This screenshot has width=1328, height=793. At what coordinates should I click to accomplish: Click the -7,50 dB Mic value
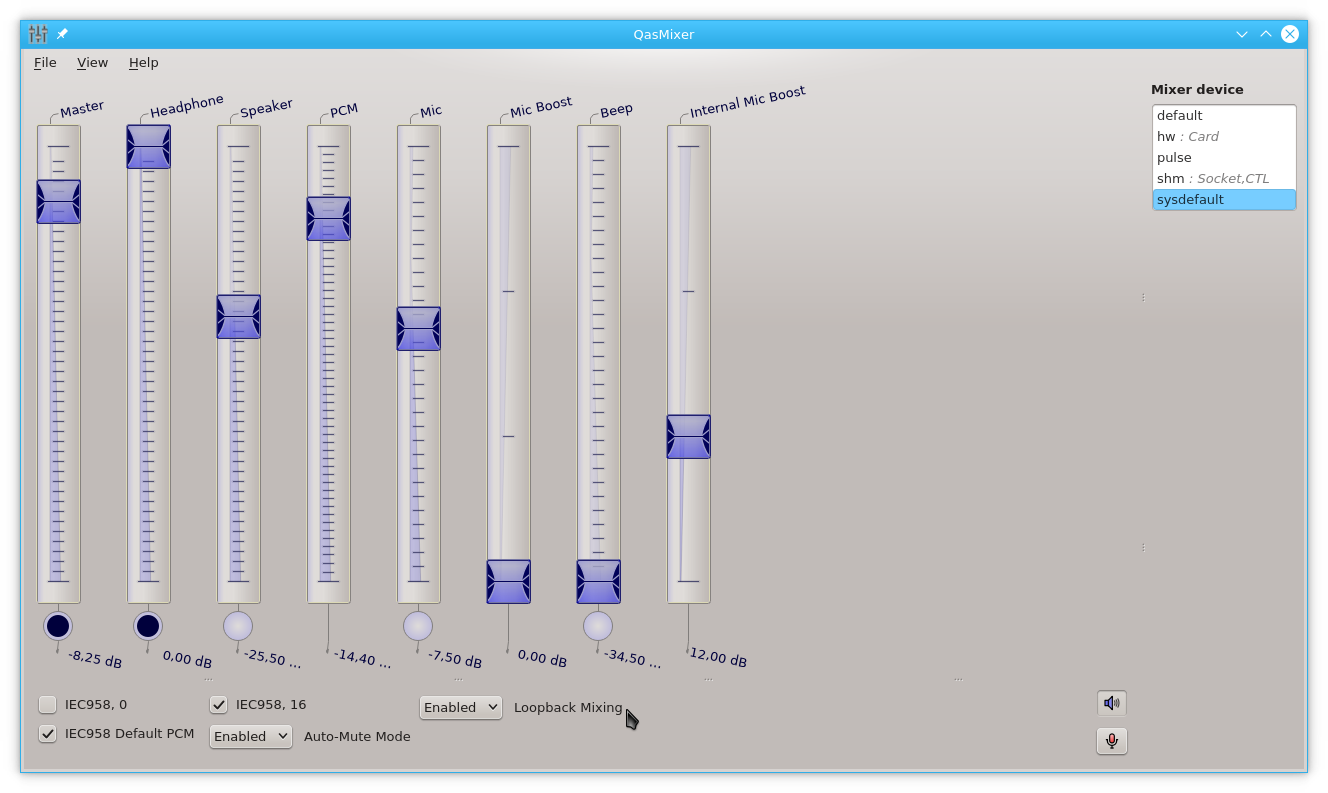[x=455, y=659]
